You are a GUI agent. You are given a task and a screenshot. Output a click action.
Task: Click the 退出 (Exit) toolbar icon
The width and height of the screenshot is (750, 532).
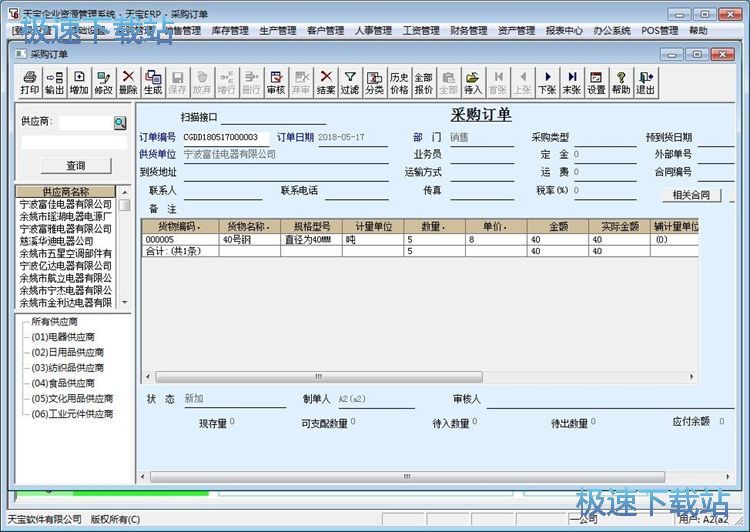pos(646,82)
